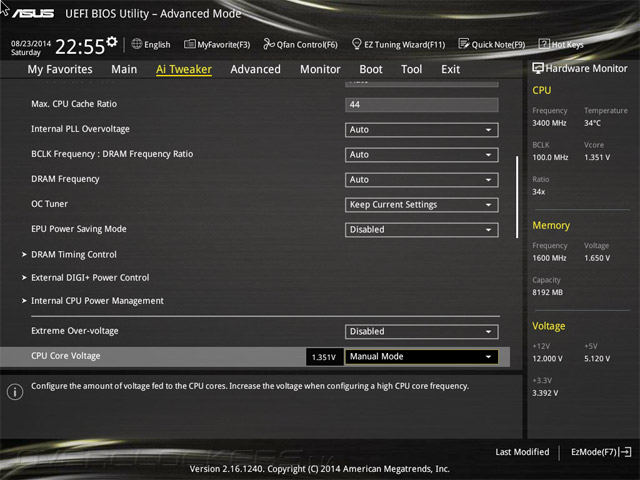The height and width of the screenshot is (480, 640).
Task: Select the Ai Tweaker tab
Action: pyautogui.click(x=184, y=69)
